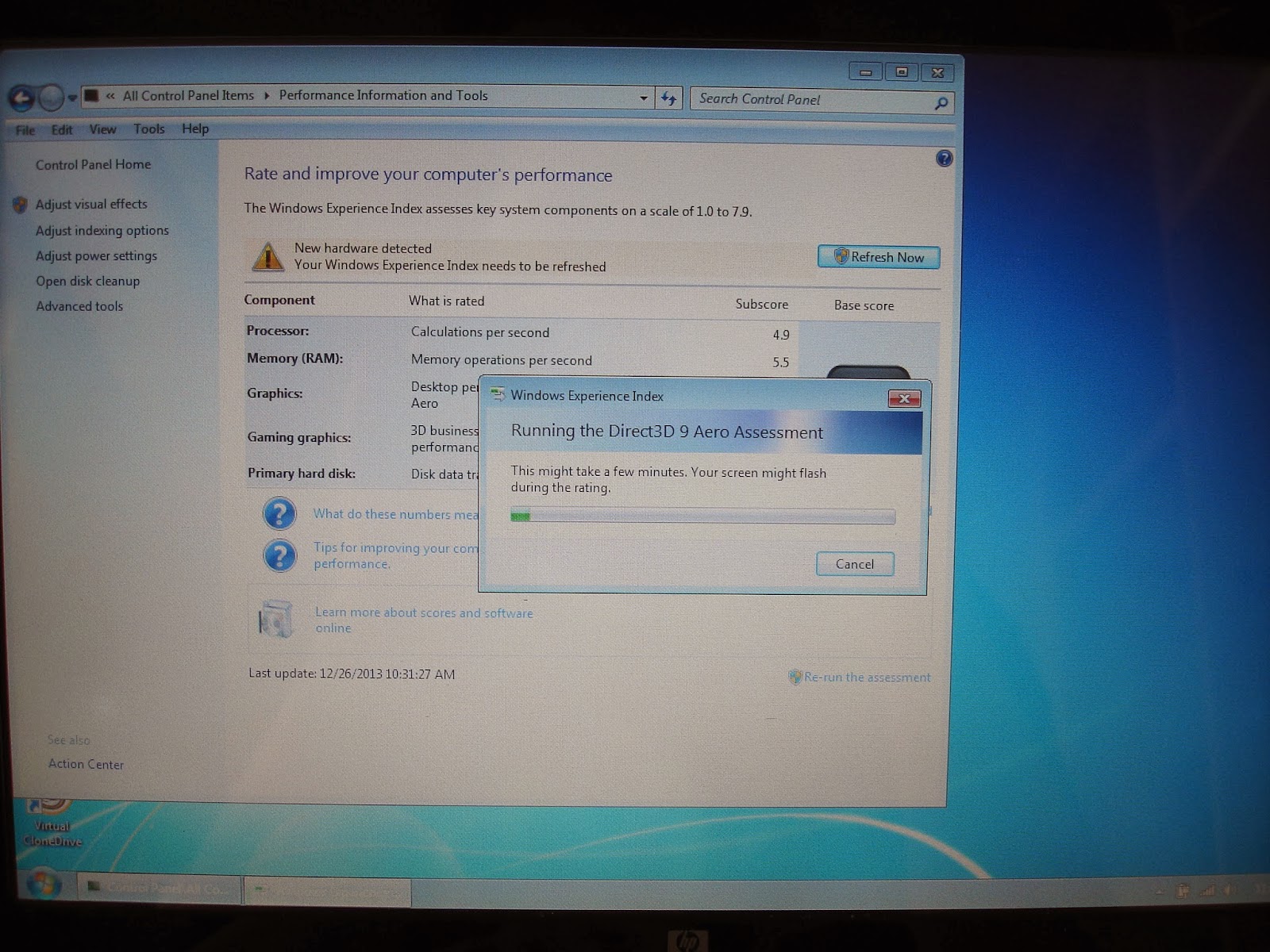This screenshot has height=952, width=1270.
Task: Open Adjust power settings
Action: coord(96,256)
